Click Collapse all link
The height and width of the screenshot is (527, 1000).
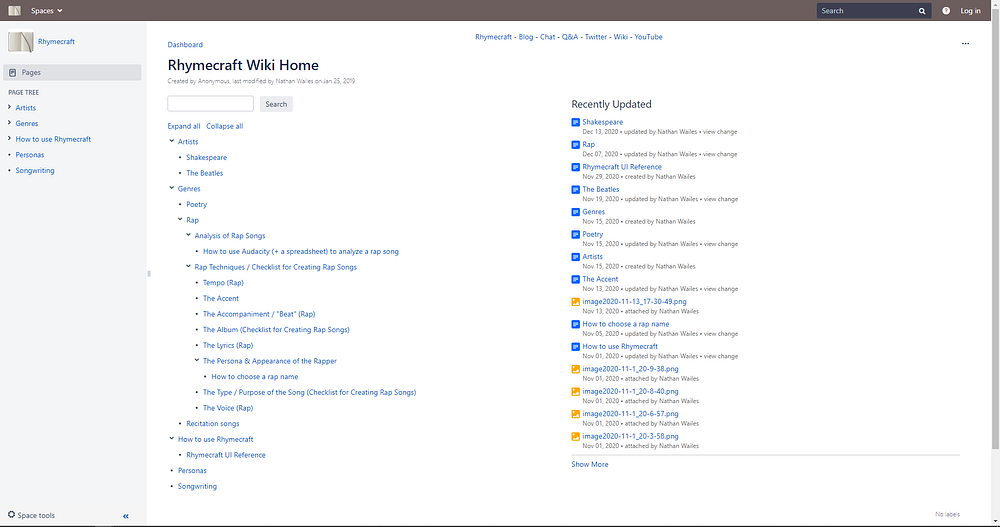coord(224,126)
